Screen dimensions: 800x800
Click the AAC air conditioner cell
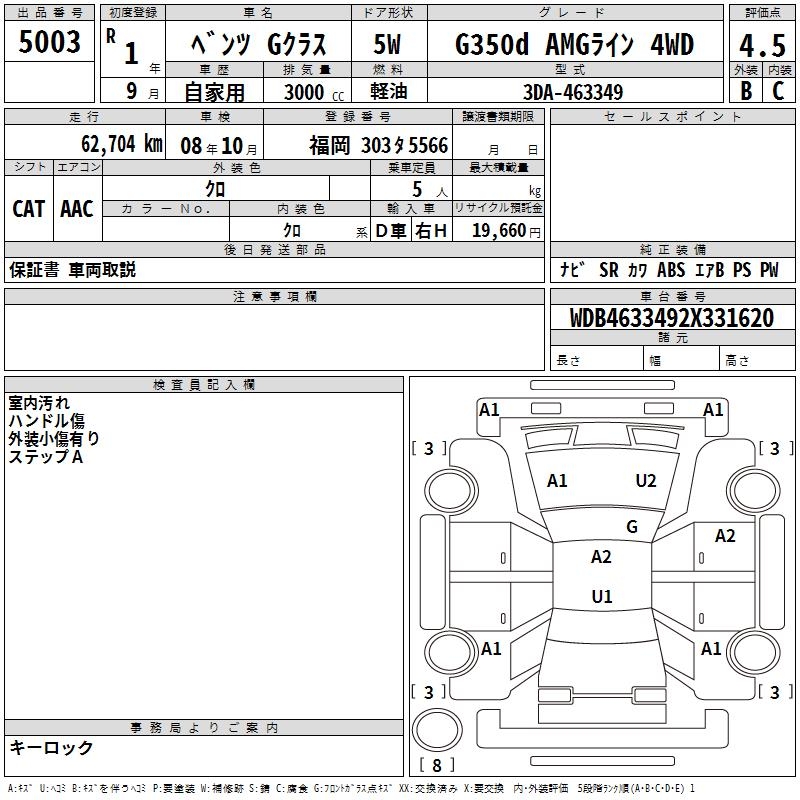[76, 209]
